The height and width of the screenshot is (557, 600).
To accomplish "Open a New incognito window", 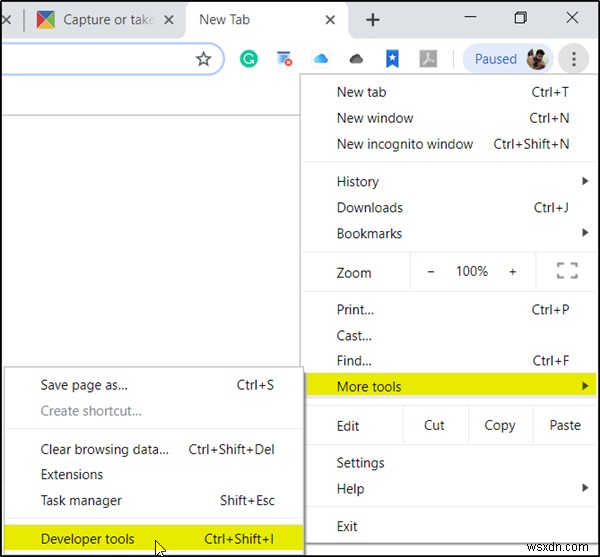I will [450, 144].
